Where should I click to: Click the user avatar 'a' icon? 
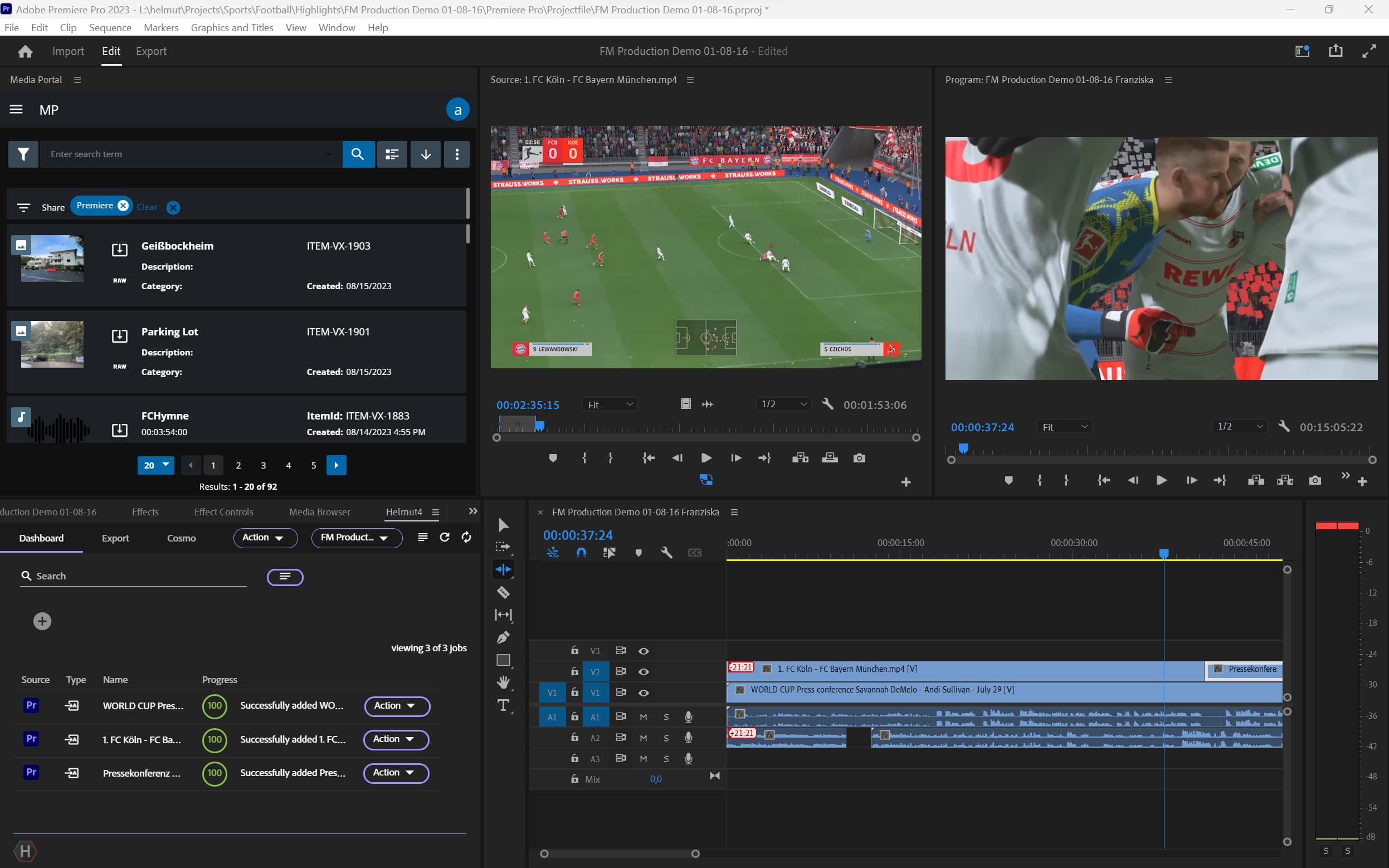[x=457, y=110]
